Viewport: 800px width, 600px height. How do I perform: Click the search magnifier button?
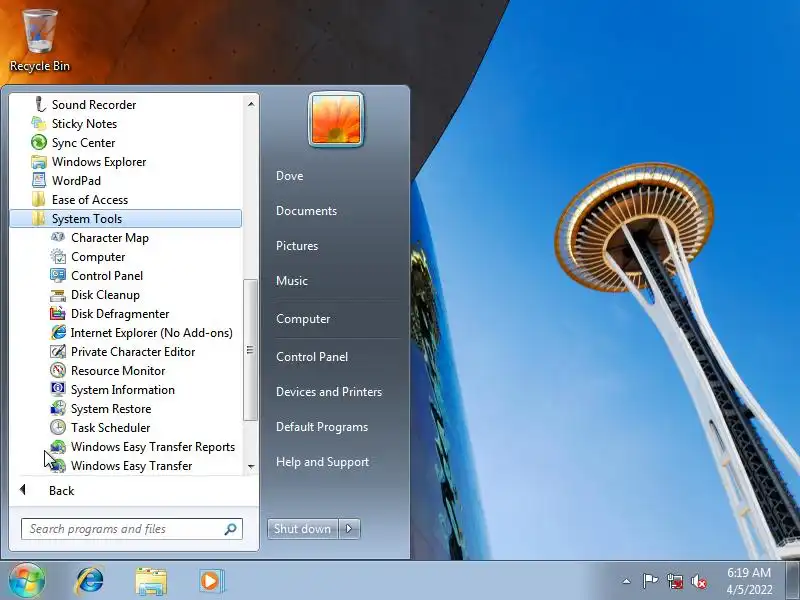231,529
